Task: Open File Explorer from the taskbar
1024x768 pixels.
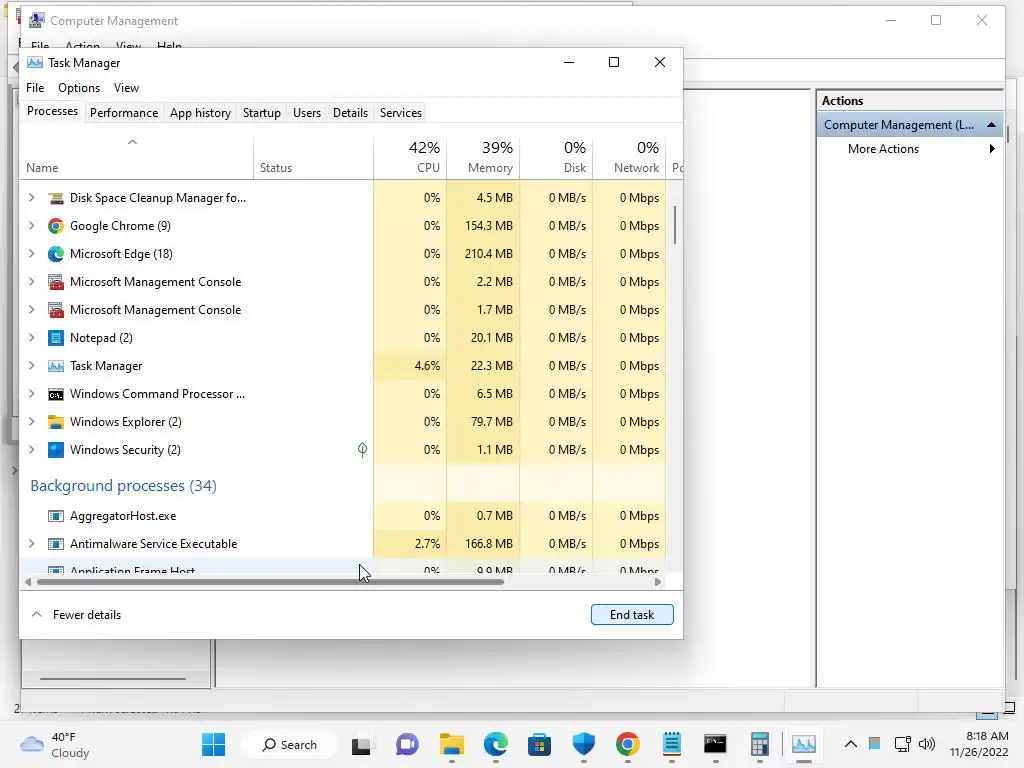Action: (x=451, y=744)
